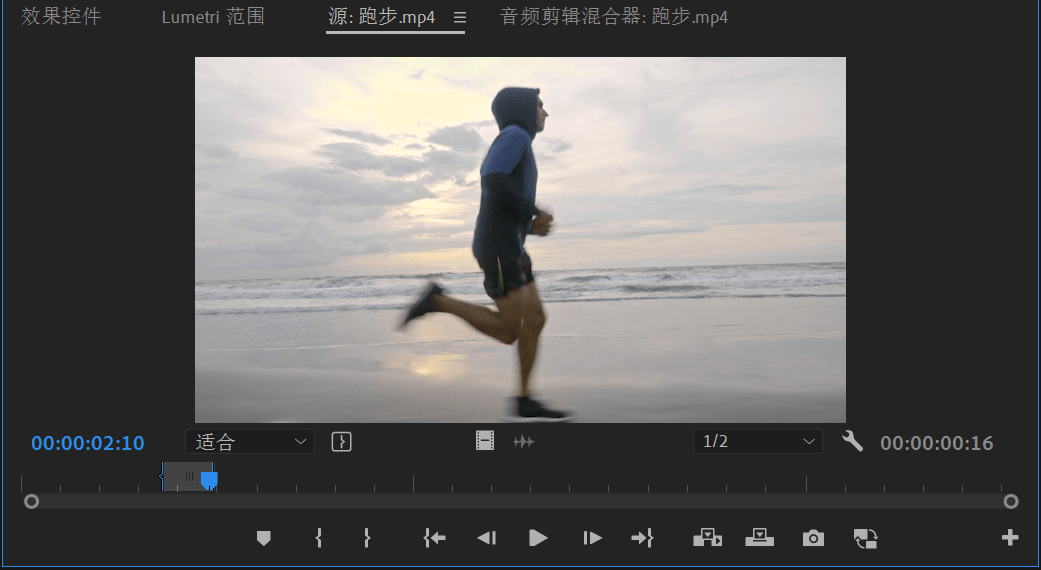The height and width of the screenshot is (570, 1041).
Task: Click the zoom scroll bar track
Action: pos(520,502)
